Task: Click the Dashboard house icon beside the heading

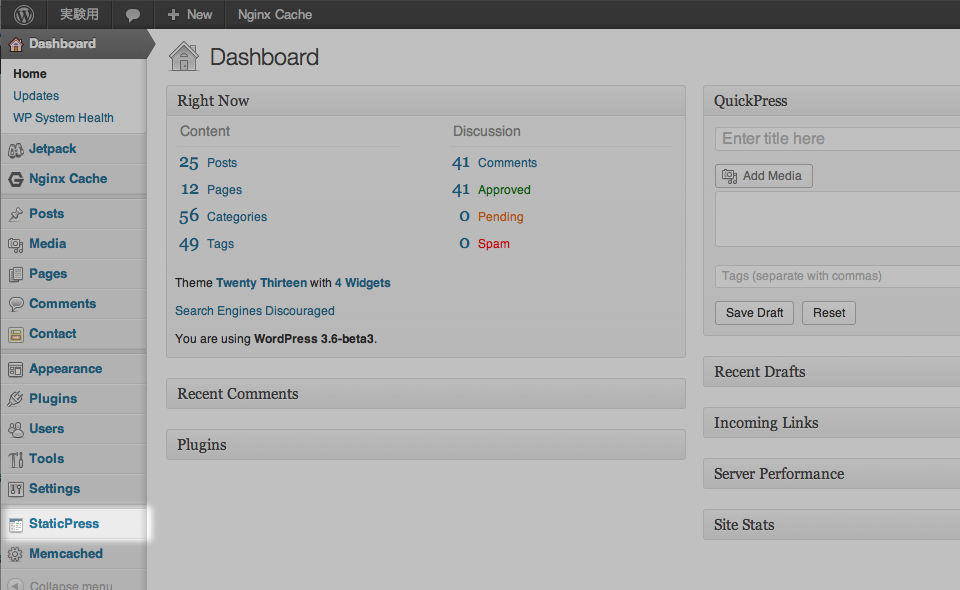Action: point(183,56)
